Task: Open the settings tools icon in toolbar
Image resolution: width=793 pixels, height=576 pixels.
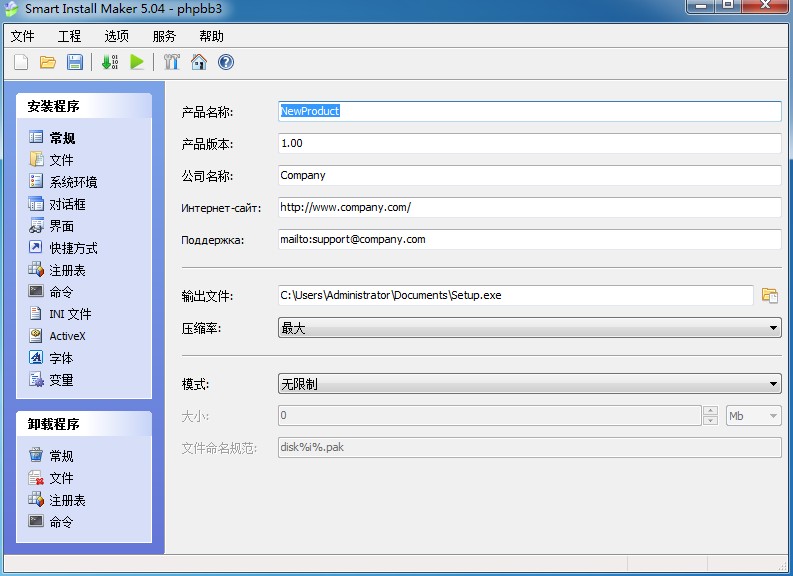Action: pos(172,62)
